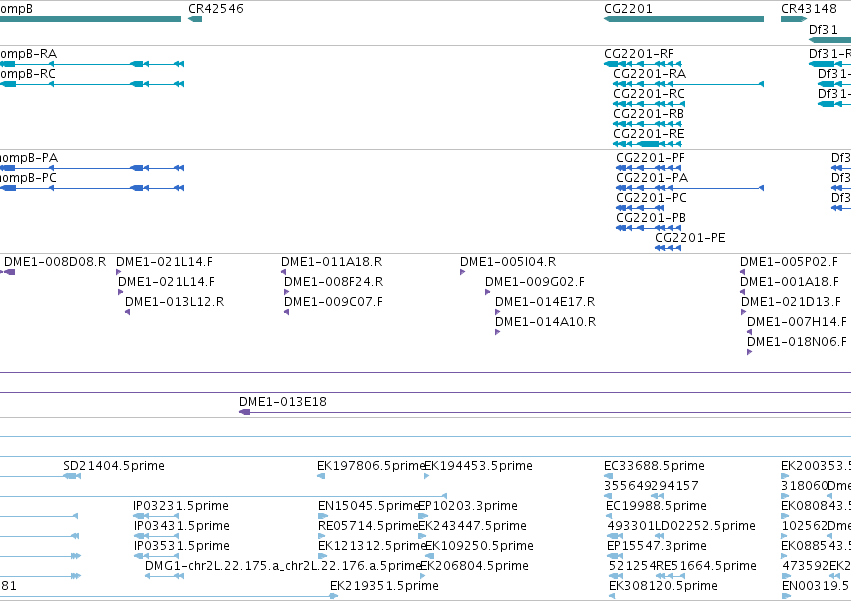Open protein CG2201-PA
Screen dimensions: 851x601
pyautogui.click(x=652, y=178)
